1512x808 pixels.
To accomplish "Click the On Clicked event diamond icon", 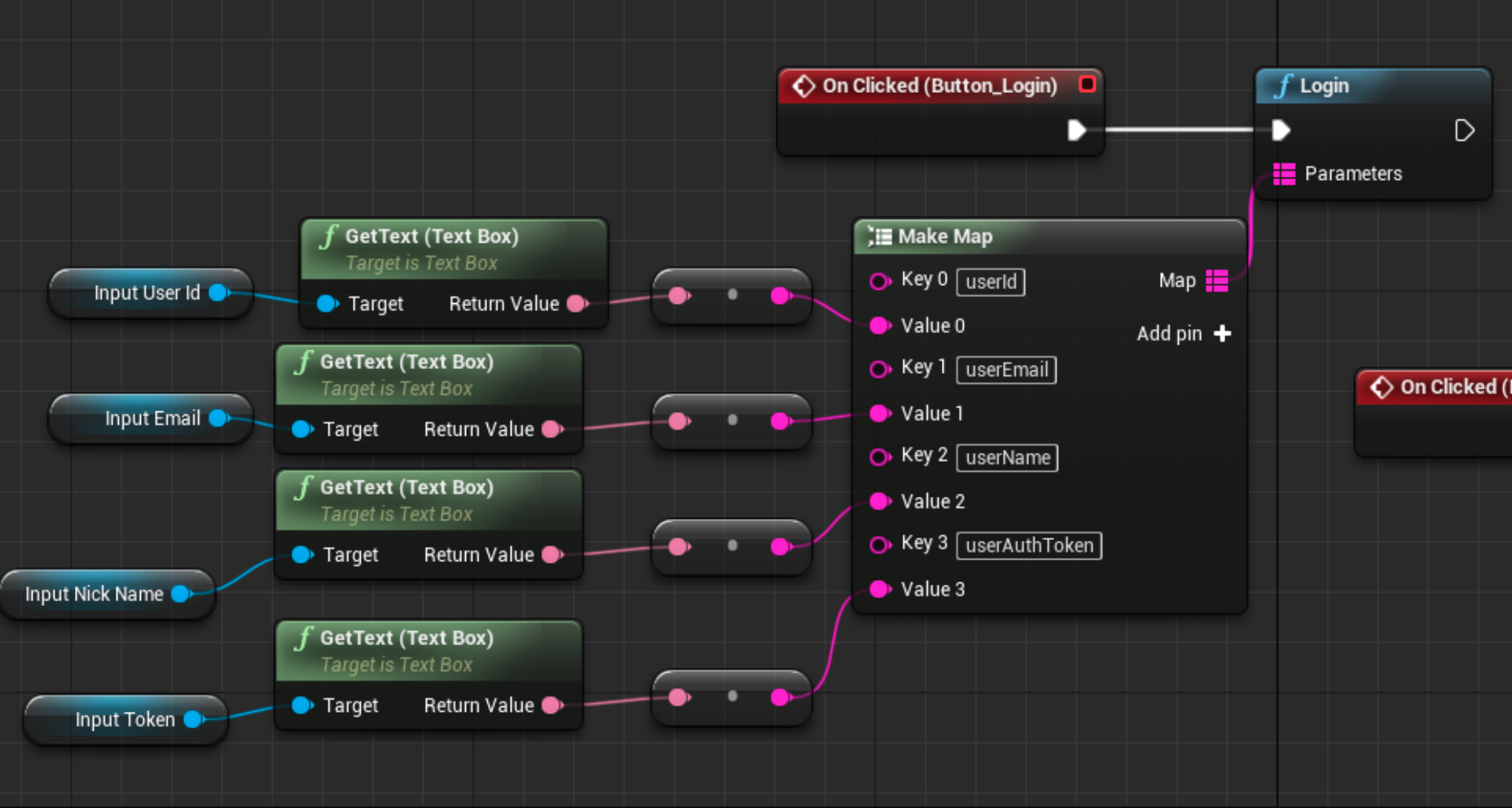I will (805, 85).
